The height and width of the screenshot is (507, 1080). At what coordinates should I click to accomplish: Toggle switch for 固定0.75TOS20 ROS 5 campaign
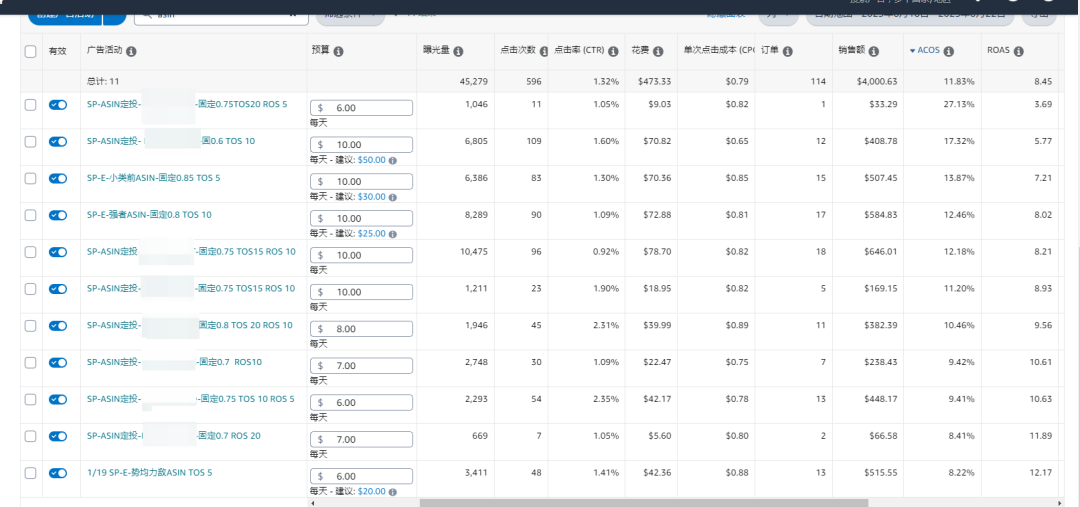[58, 105]
